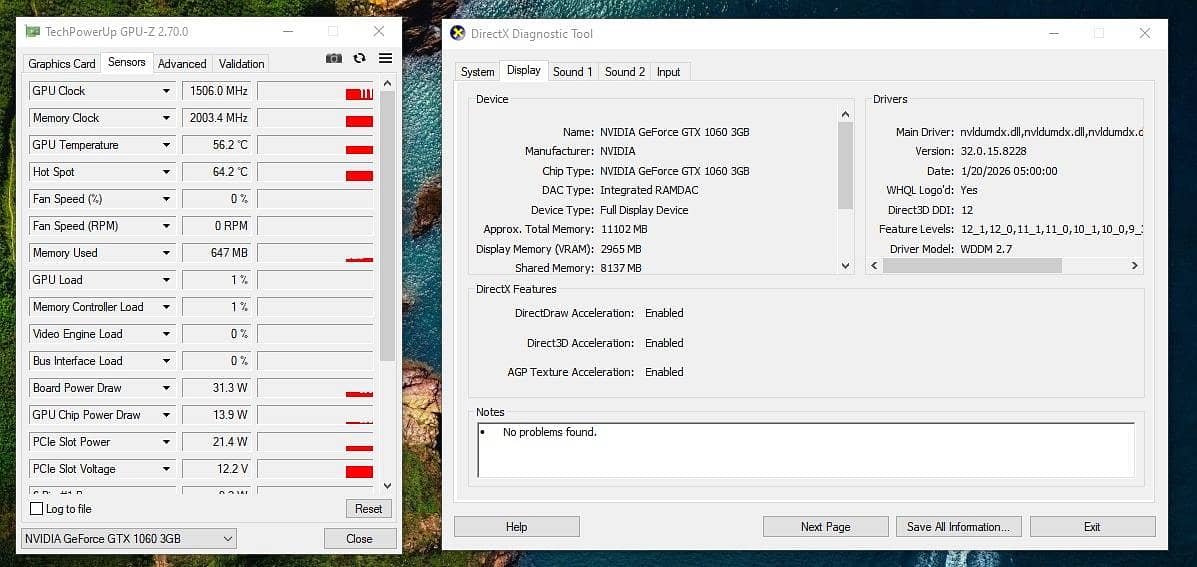Click the Driver Model value WDDM 2.7
This screenshot has height=567, width=1197.
click(x=986, y=249)
